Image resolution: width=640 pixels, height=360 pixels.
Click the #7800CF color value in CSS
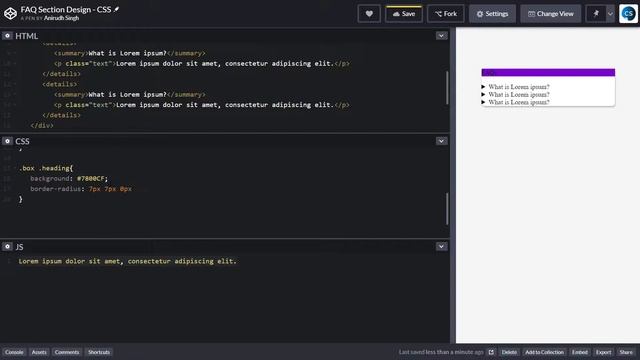point(91,178)
